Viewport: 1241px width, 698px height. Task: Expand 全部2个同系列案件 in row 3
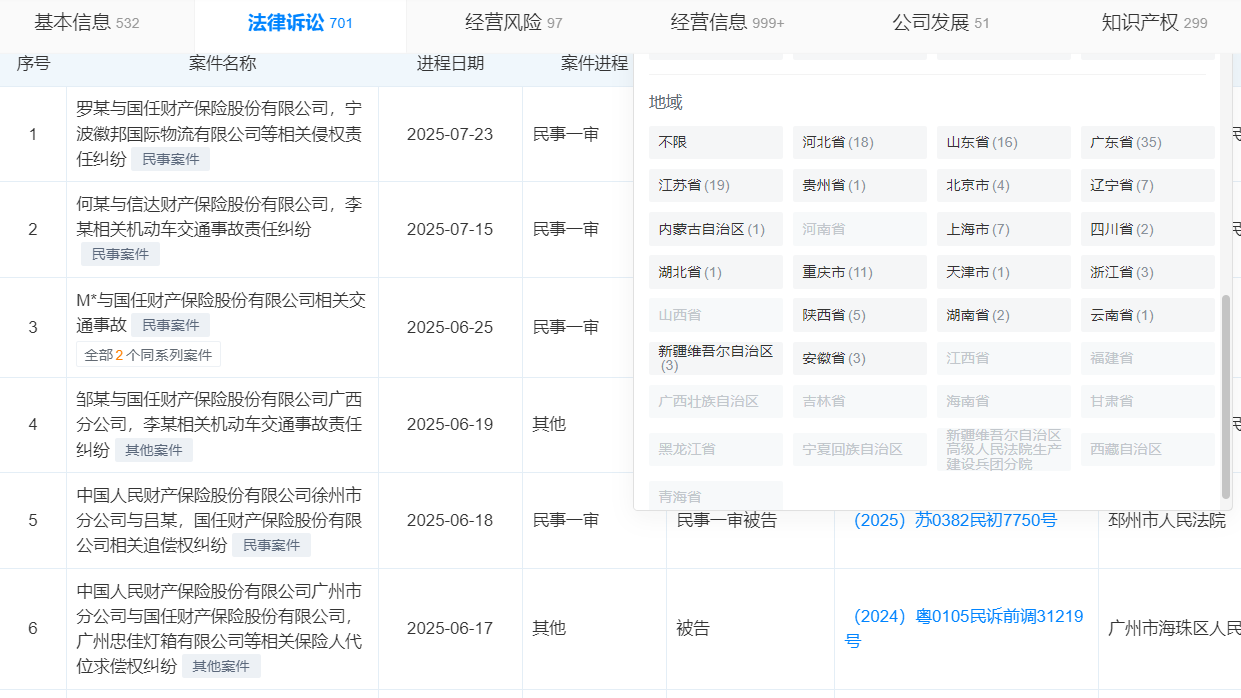point(148,354)
